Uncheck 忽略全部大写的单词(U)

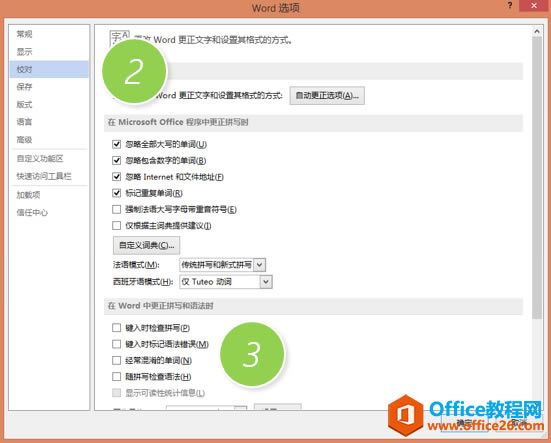coord(117,144)
